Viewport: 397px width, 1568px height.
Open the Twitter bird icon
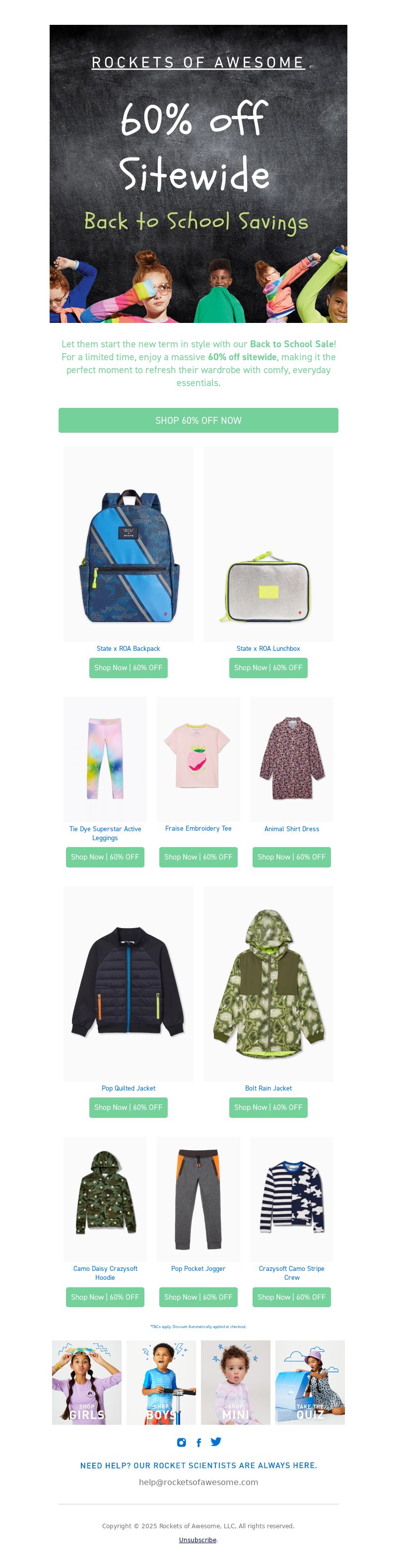point(216,1441)
